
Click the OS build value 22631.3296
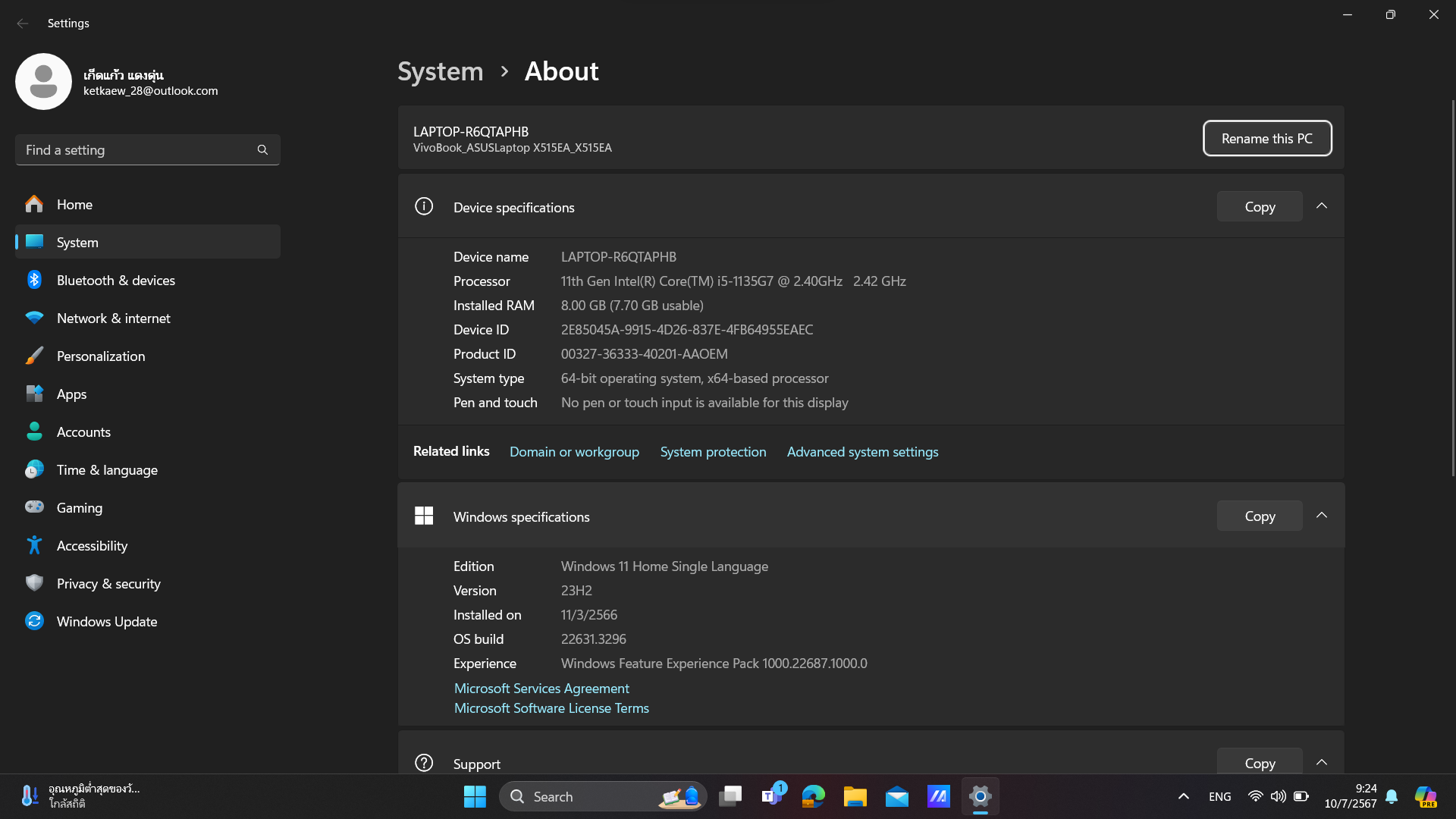594,639
